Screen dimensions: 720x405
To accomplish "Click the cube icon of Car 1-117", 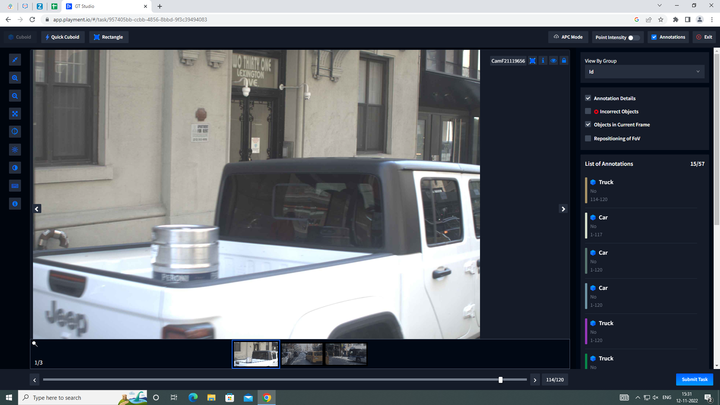I will pyautogui.click(x=593, y=218).
